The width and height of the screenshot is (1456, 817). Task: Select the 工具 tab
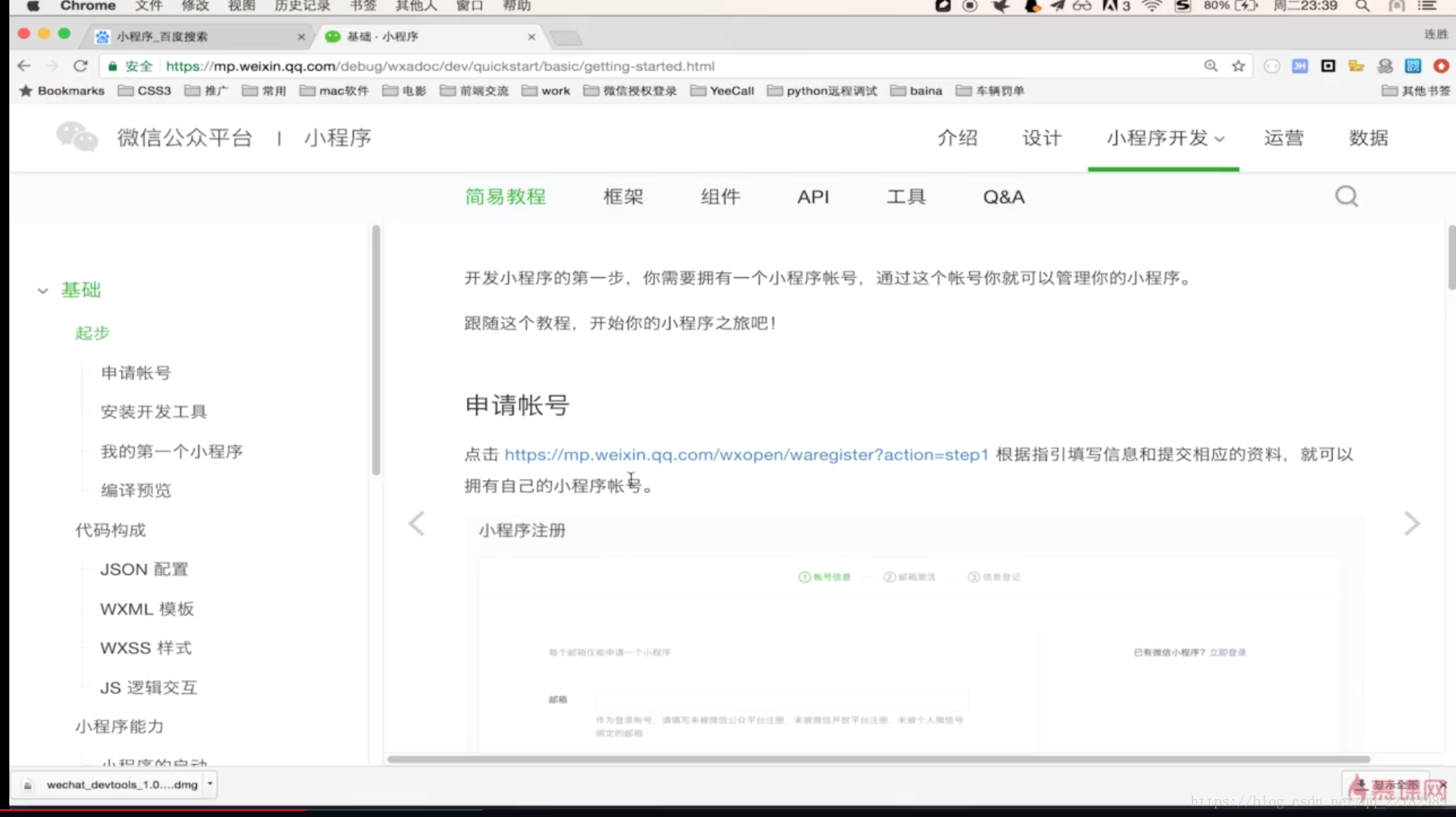point(907,197)
